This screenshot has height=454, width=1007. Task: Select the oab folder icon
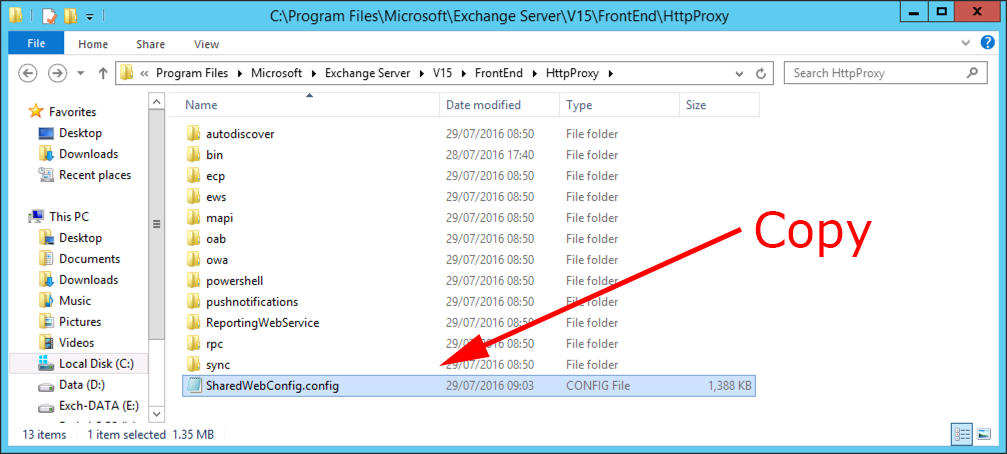(x=193, y=239)
